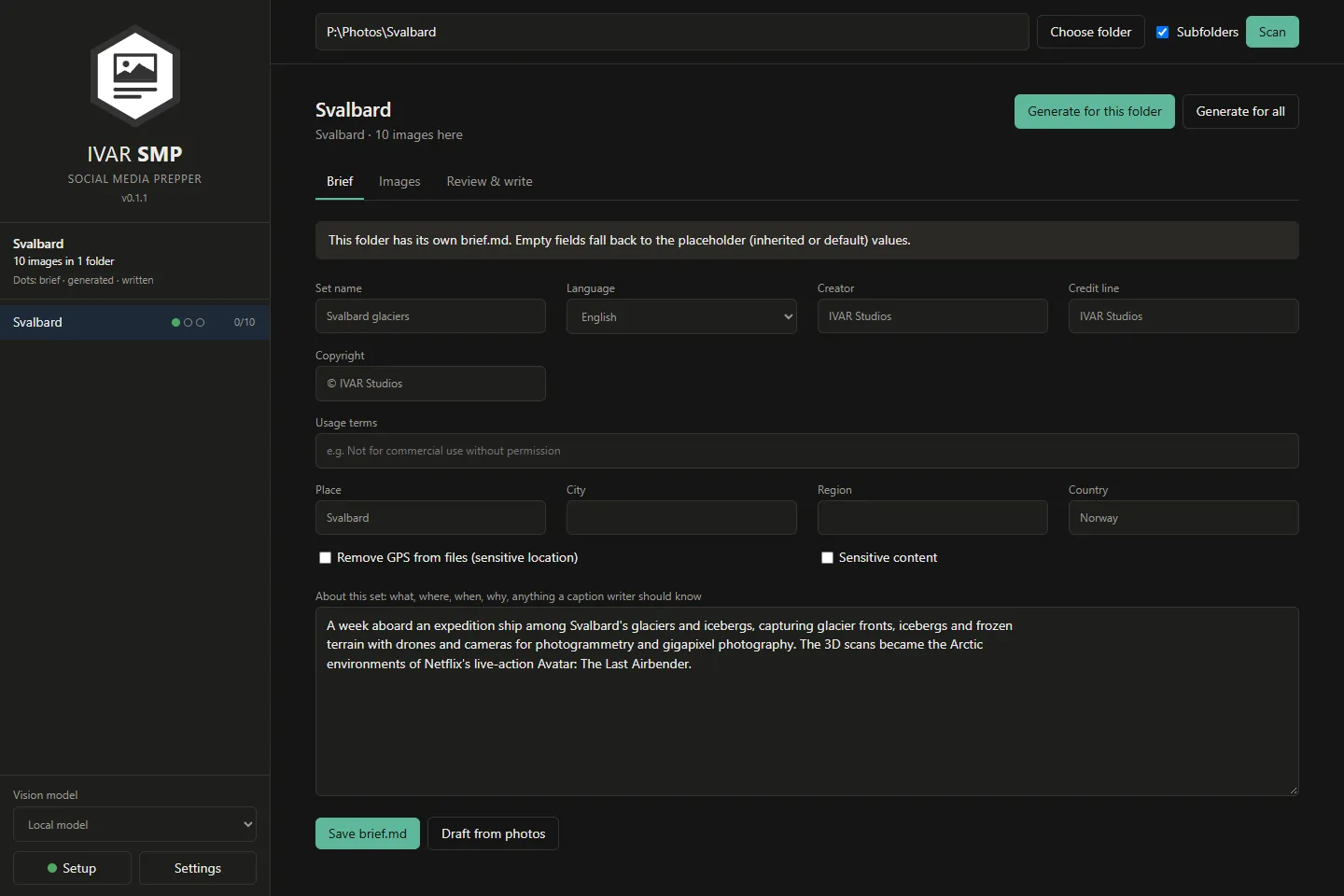
Task: Edit the Country field
Action: pyautogui.click(x=1183, y=518)
